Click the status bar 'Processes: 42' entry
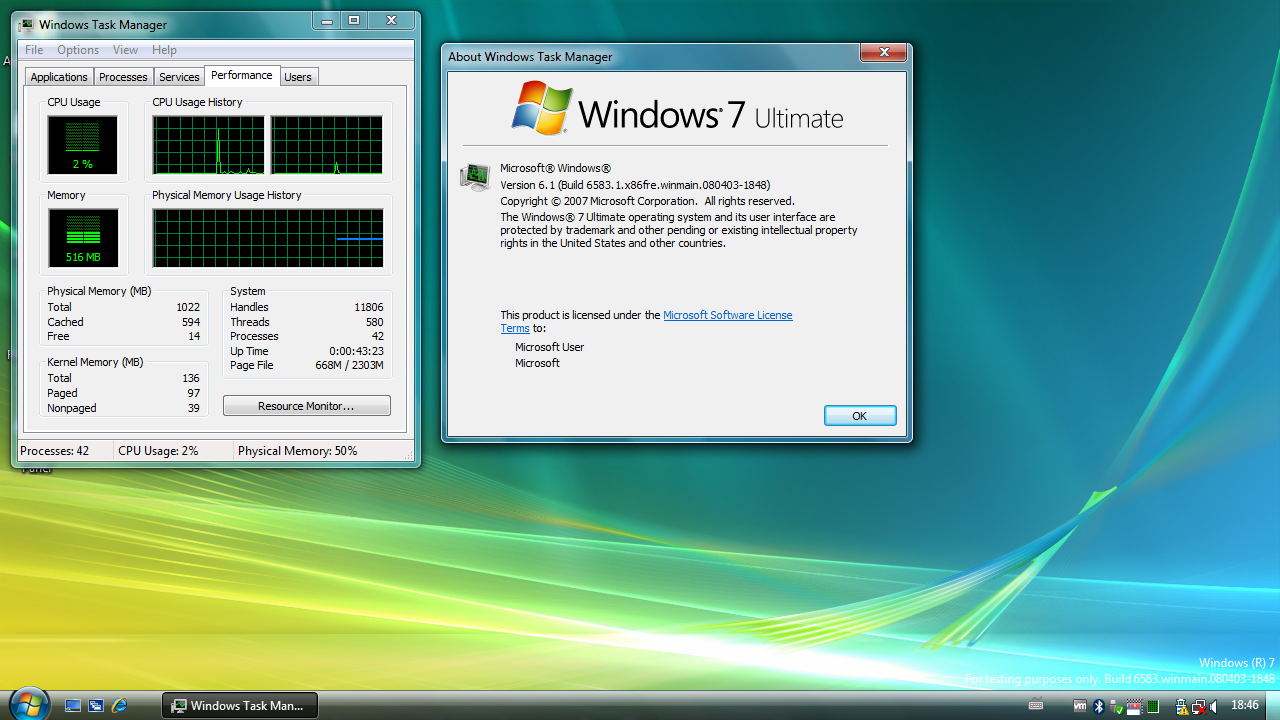1280x720 pixels. click(55, 451)
